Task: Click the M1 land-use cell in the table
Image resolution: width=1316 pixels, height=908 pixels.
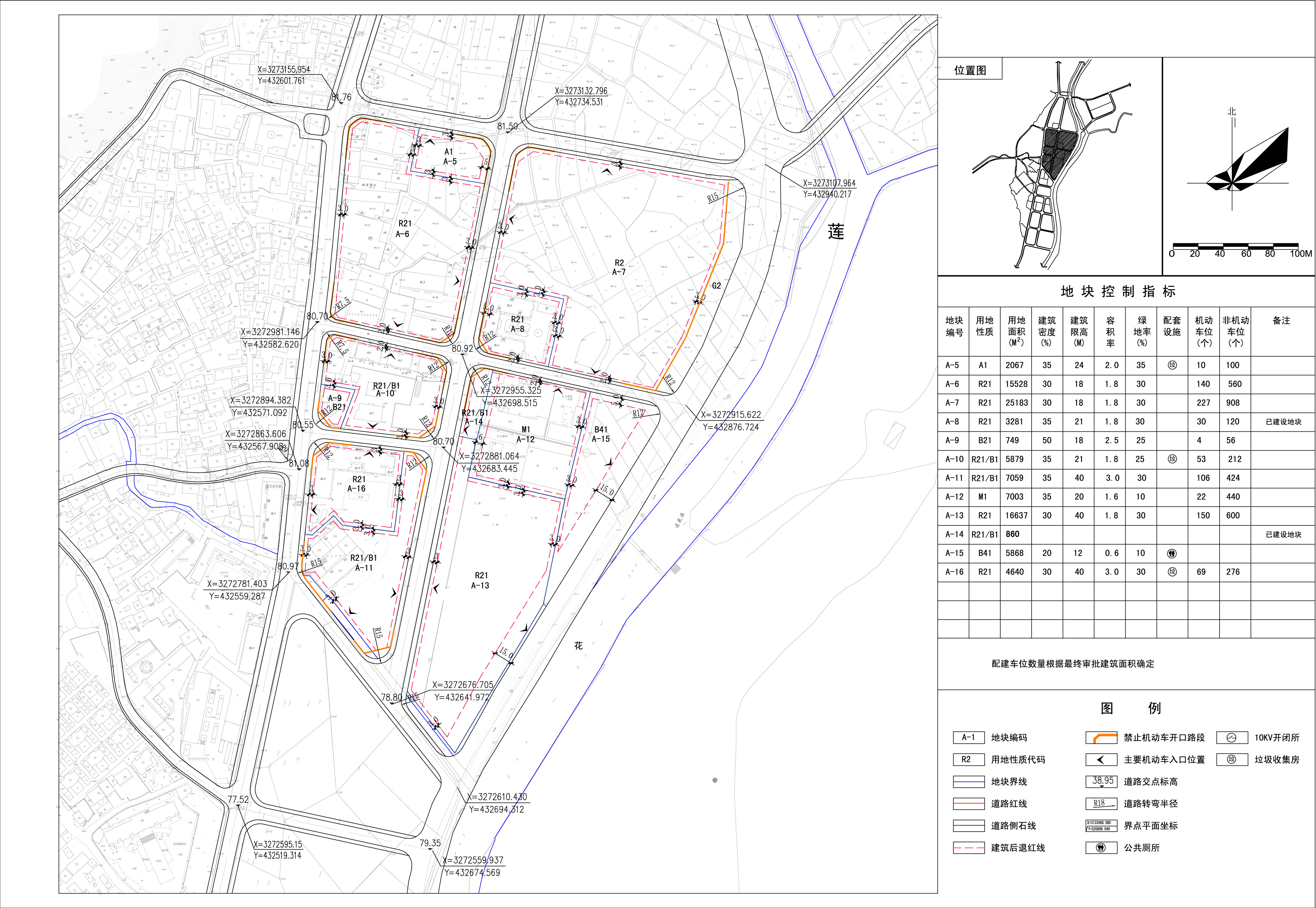Action: click(982, 497)
